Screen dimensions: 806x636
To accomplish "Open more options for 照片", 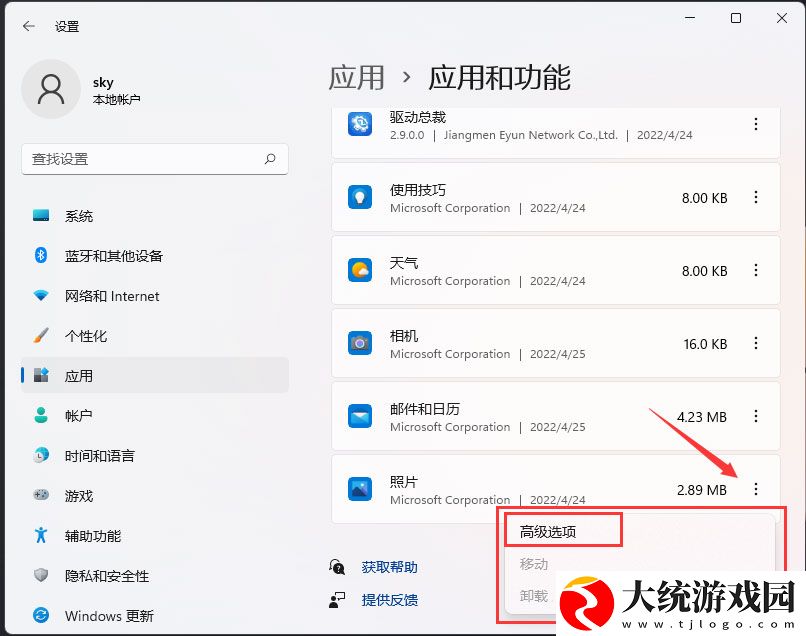I will click(x=756, y=489).
